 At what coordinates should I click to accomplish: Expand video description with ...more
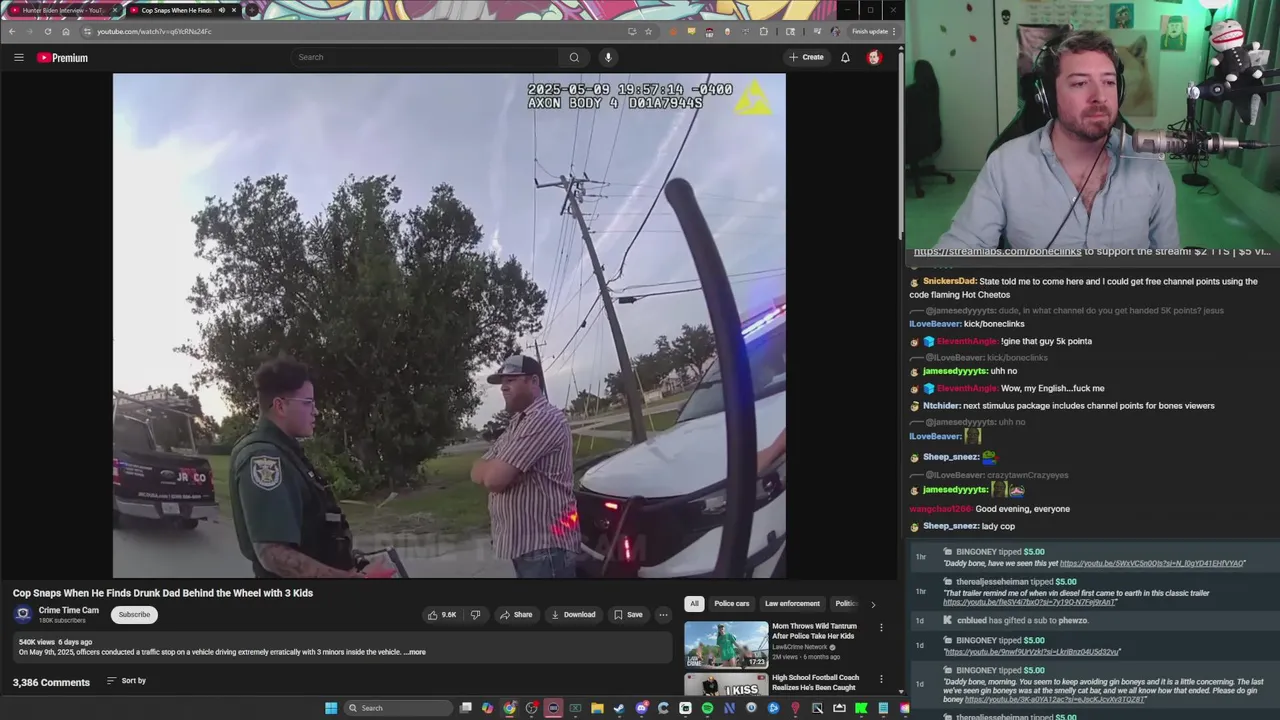415,652
